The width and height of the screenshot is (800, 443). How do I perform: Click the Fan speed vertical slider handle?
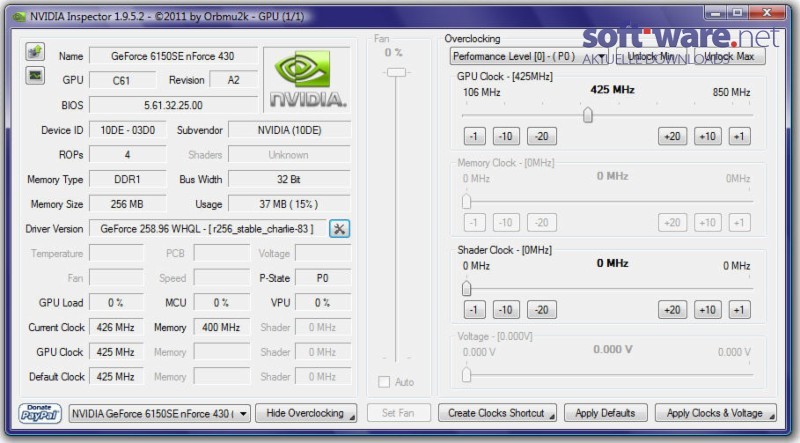tap(396, 72)
